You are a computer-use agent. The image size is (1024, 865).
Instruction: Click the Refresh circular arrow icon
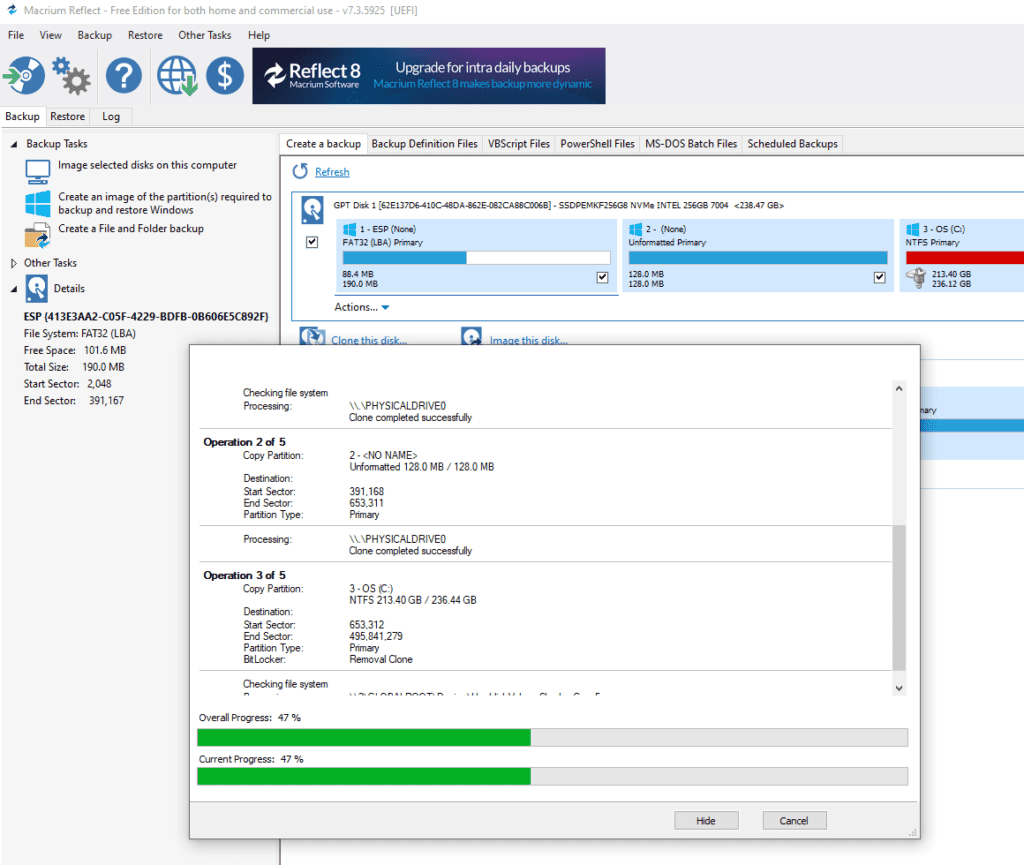coord(300,171)
